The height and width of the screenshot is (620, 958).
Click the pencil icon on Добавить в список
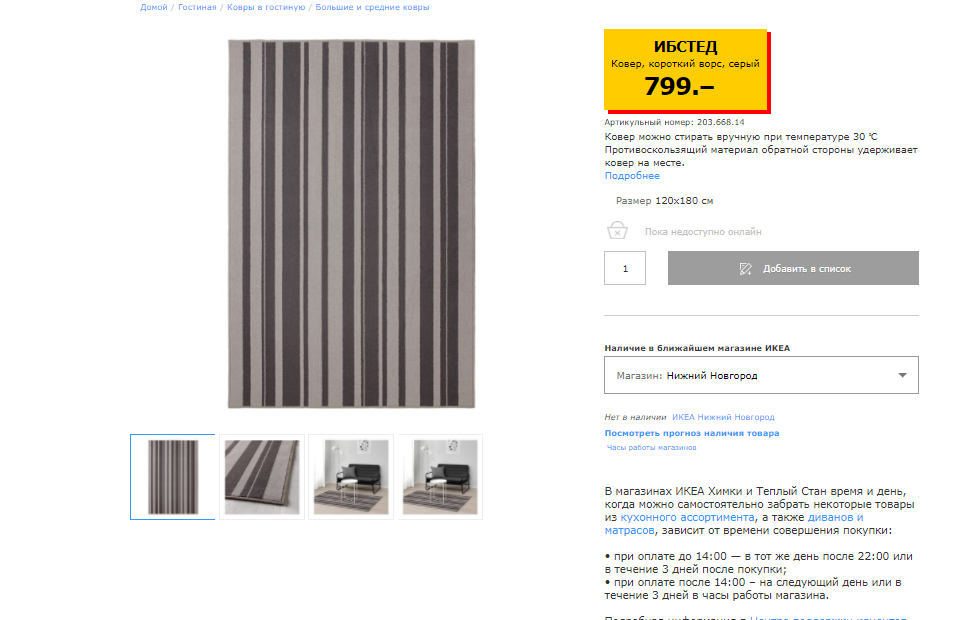745,269
